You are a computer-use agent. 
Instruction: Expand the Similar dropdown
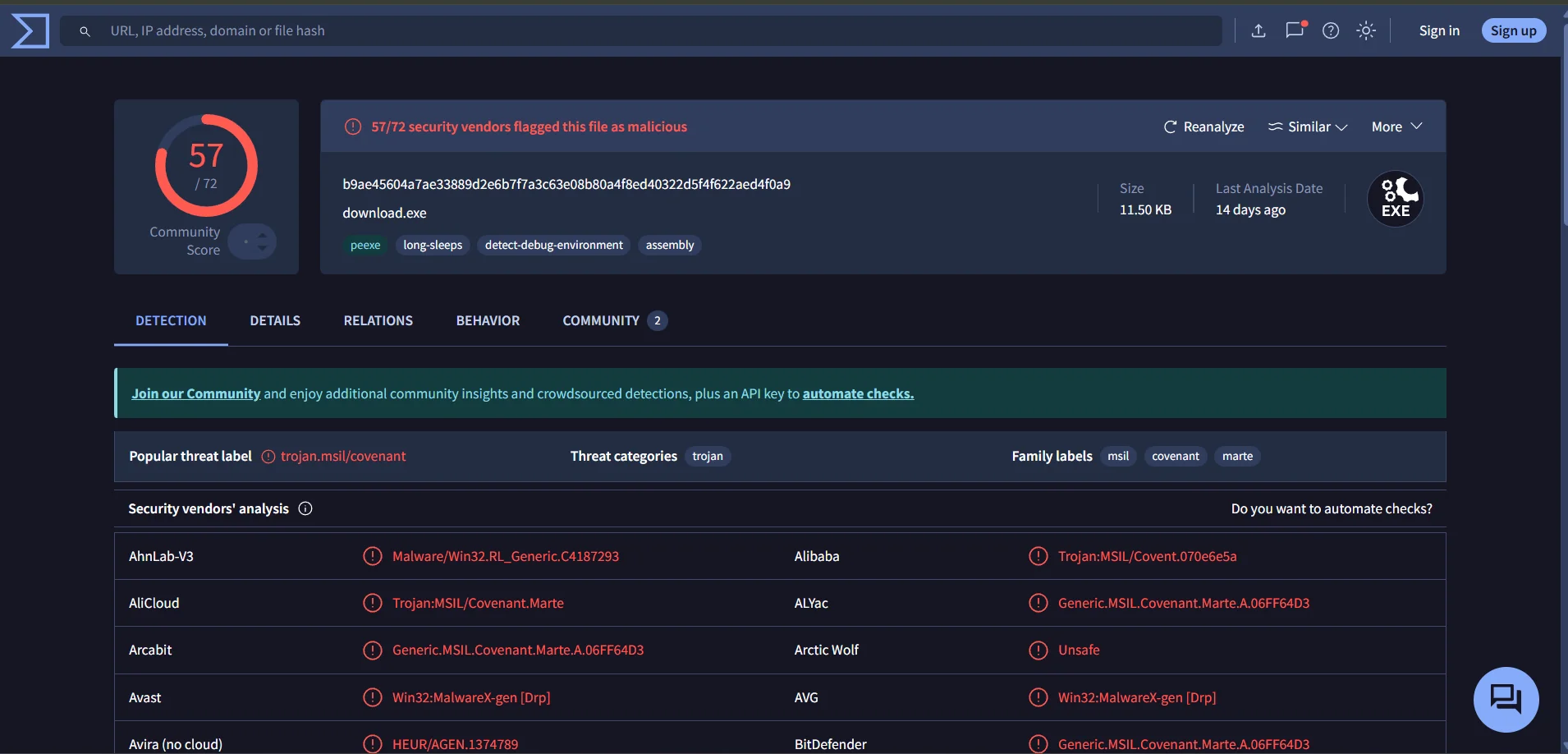tap(1308, 126)
